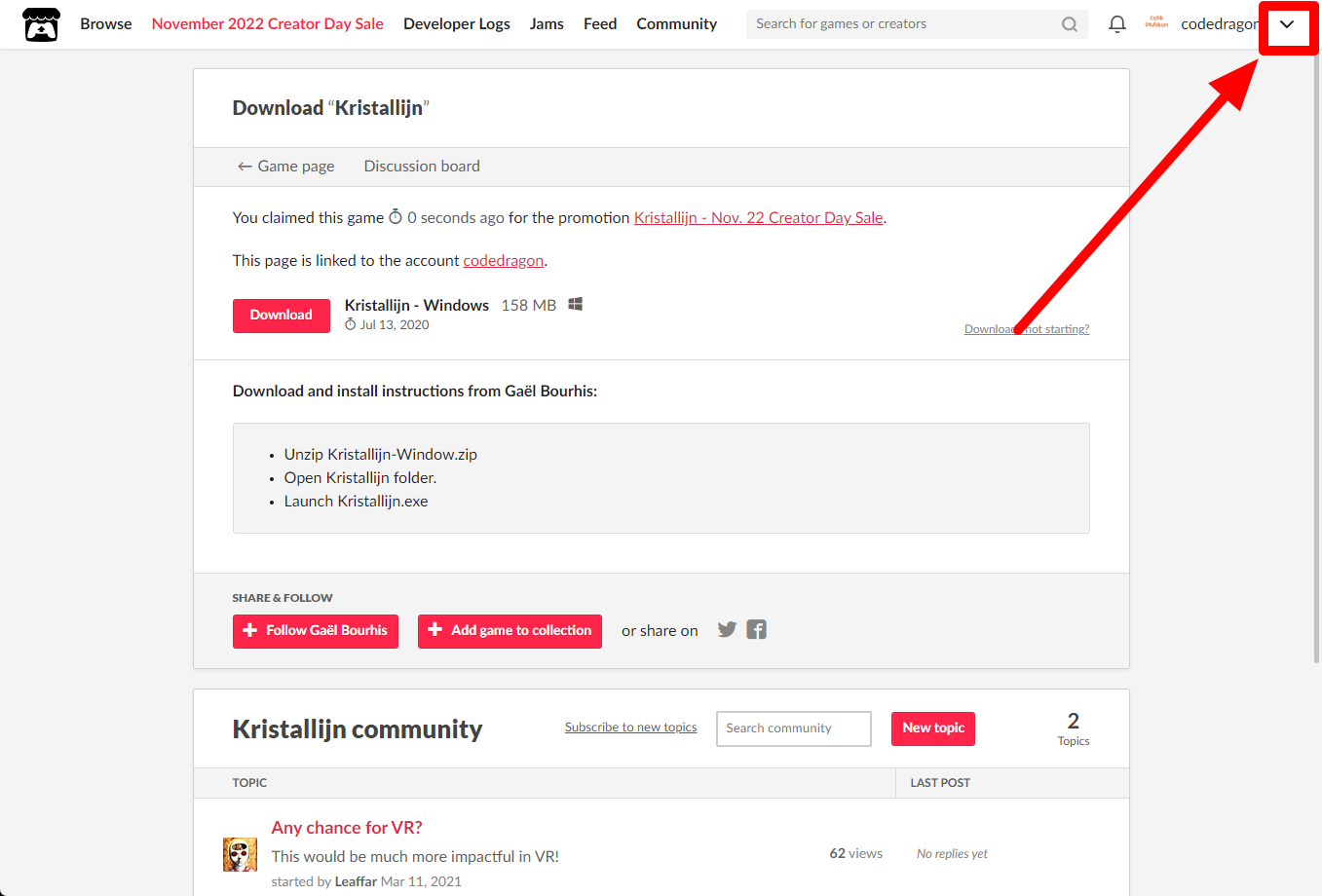Open November 2022 Creator Day Sale
This screenshot has width=1322, height=896.
[x=268, y=24]
